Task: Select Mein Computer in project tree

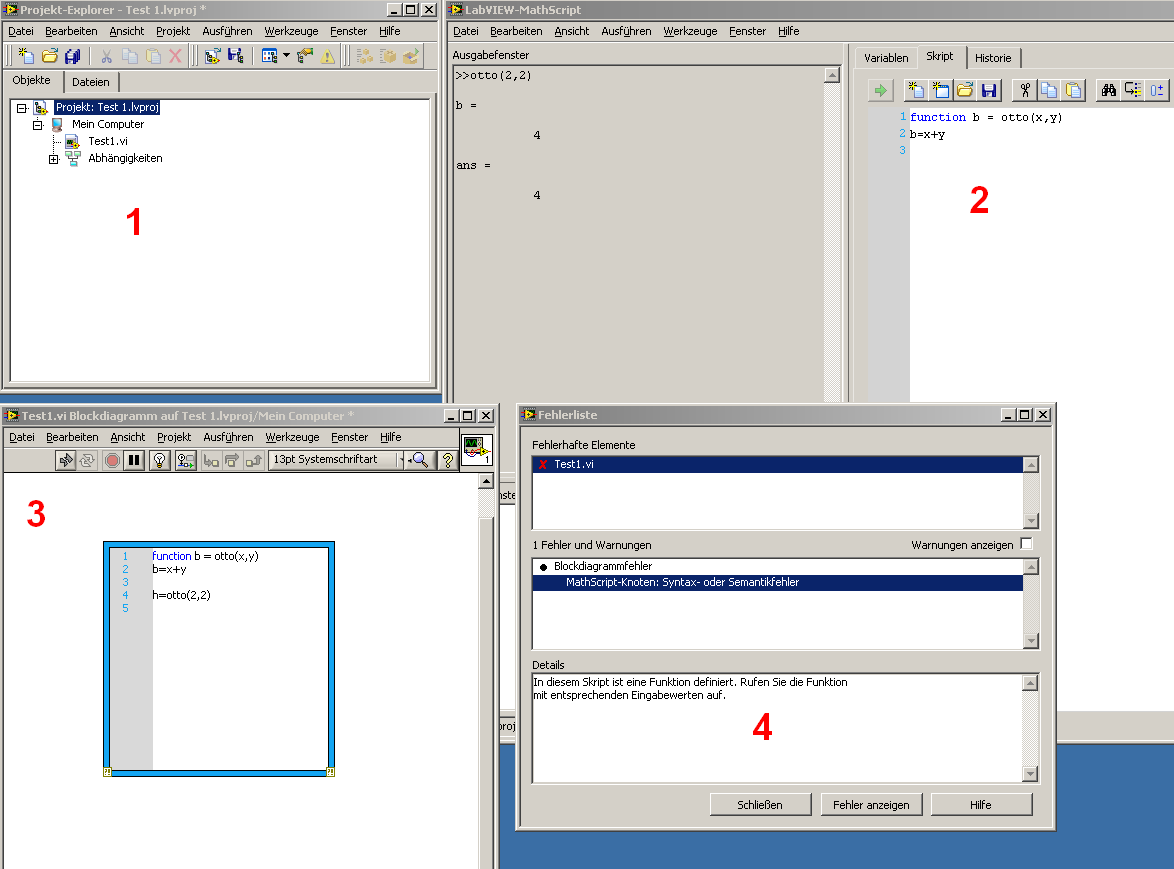Action: (108, 124)
